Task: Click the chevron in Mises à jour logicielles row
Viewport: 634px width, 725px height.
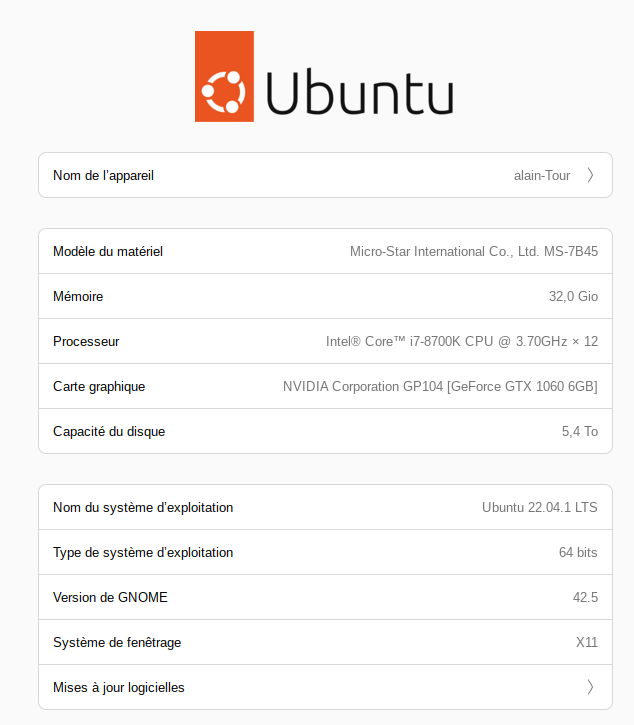Action: pyautogui.click(x=590, y=687)
